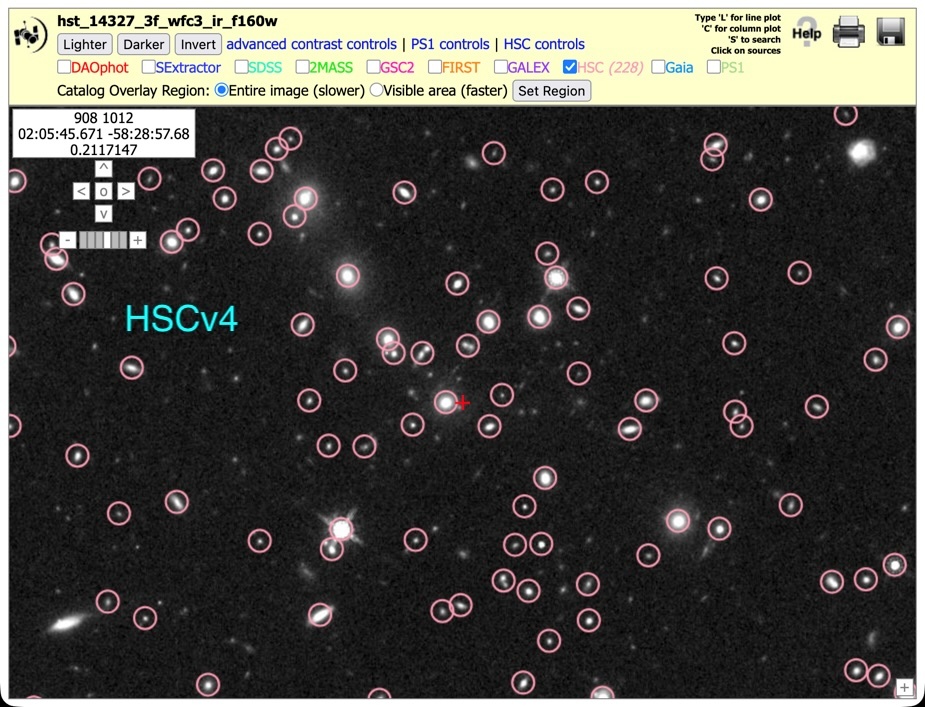Enable the 2MASS catalog overlay

coord(303,67)
